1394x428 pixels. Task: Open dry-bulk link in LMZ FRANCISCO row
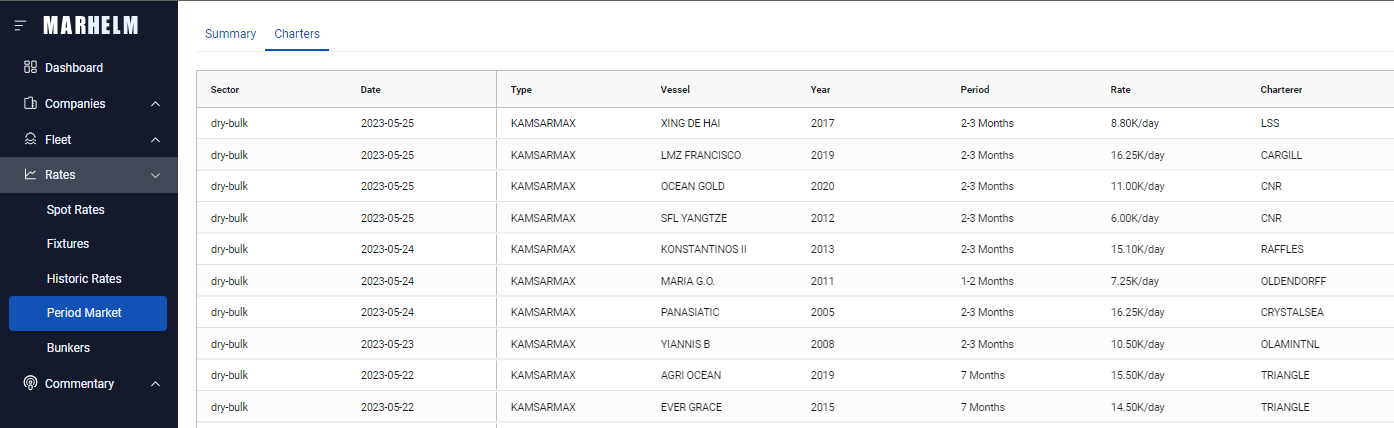click(229, 156)
